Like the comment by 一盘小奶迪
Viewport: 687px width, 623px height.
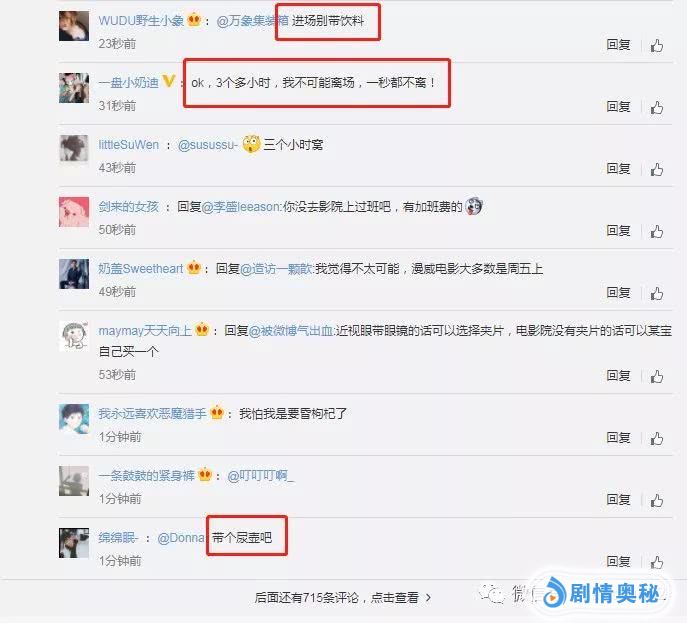point(656,107)
